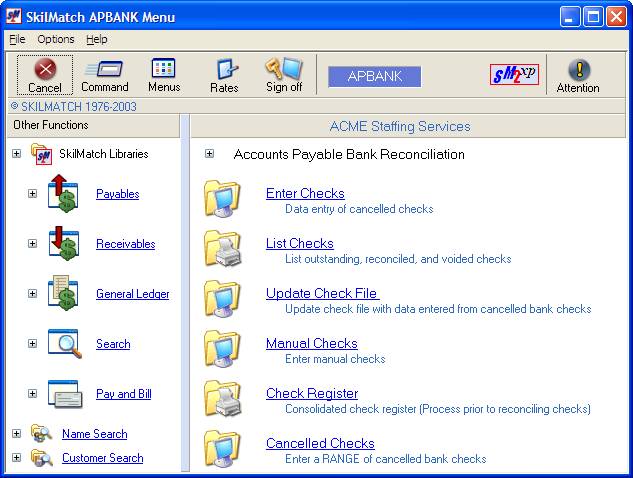Viewport: 633px width, 478px height.
Task: Expand the Customer Search node
Action: (17, 457)
